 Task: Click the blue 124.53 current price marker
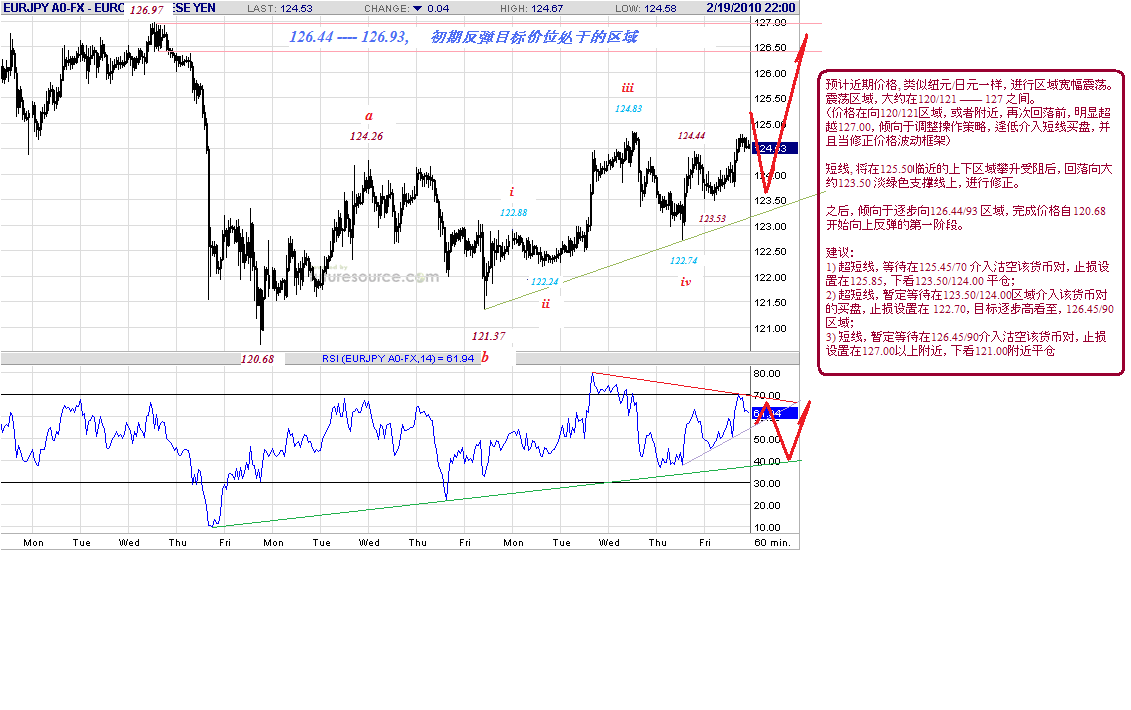775,148
